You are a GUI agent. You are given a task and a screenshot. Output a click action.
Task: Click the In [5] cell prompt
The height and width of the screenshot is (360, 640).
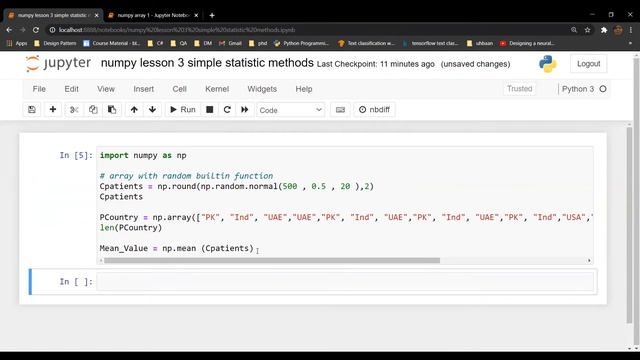[x=76, y=156]
